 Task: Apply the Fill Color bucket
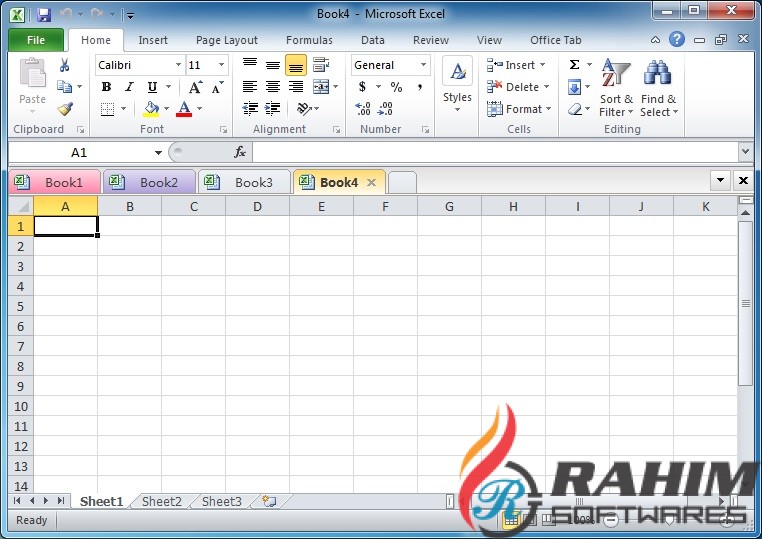coord(151,109)
